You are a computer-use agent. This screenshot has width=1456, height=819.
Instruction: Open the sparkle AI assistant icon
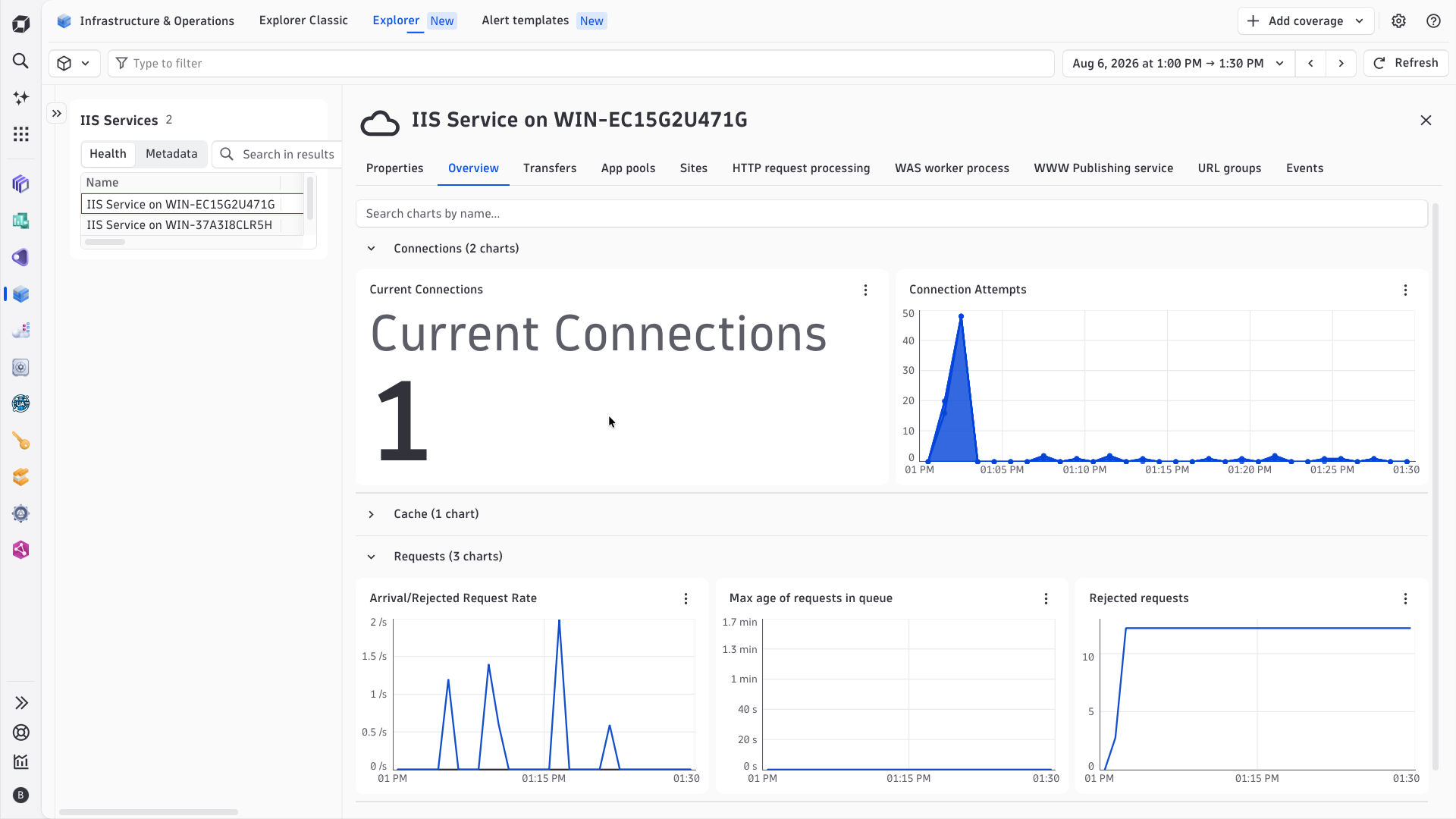pyautogui.click(x=21, y=98)
